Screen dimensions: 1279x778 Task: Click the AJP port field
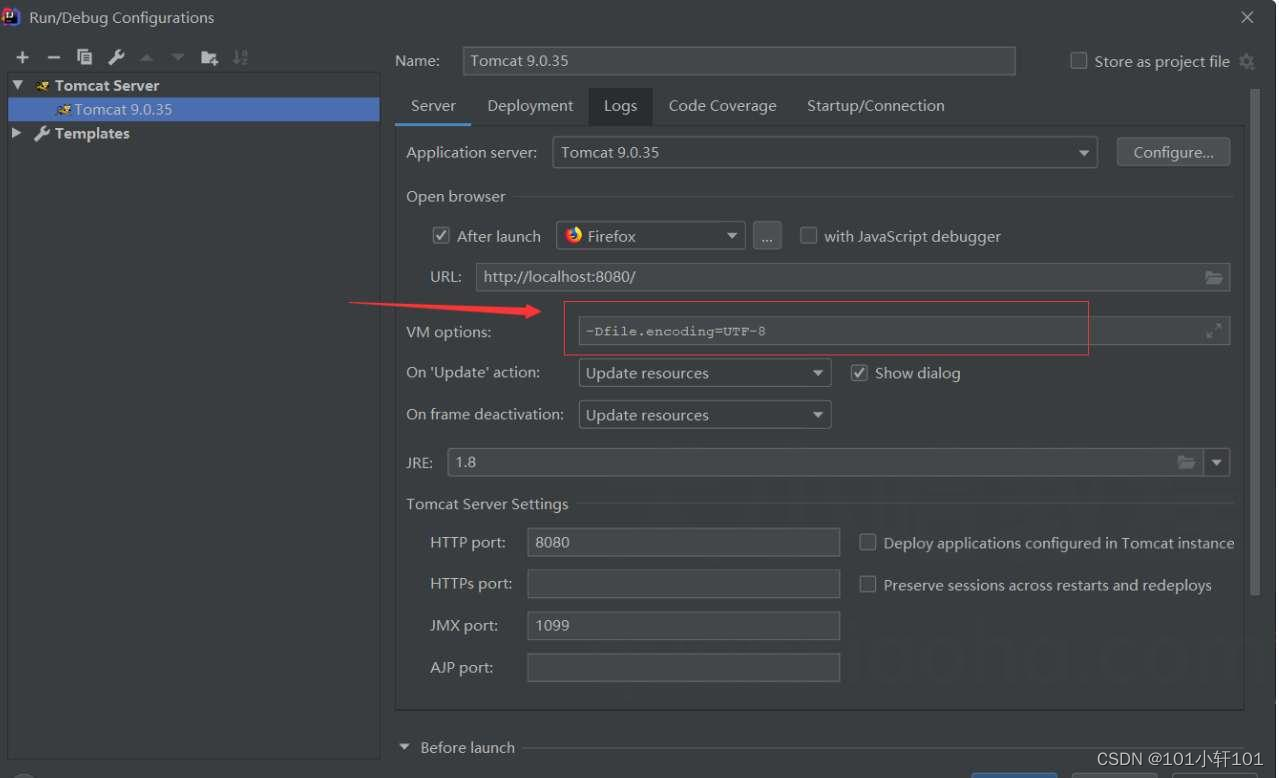[x=683, y=668]
